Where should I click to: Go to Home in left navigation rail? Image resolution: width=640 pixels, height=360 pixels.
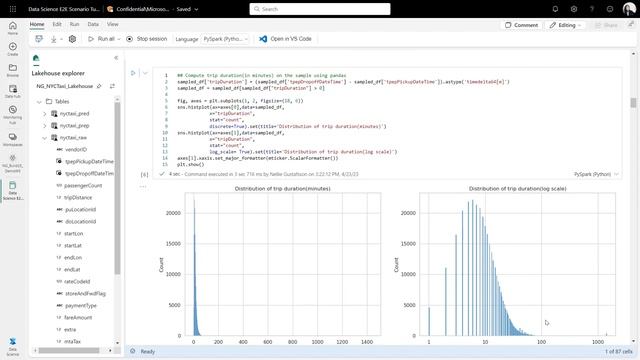click(13, 28)
